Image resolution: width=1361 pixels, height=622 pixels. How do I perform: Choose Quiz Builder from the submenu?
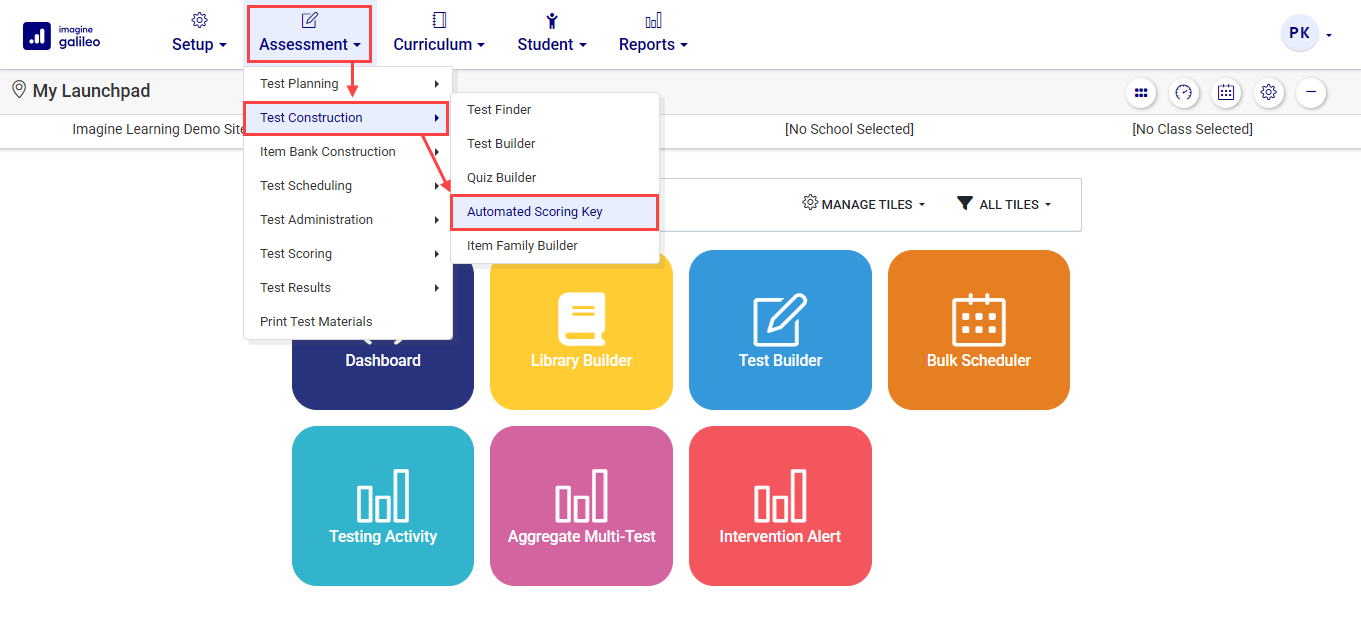point(502,178)
